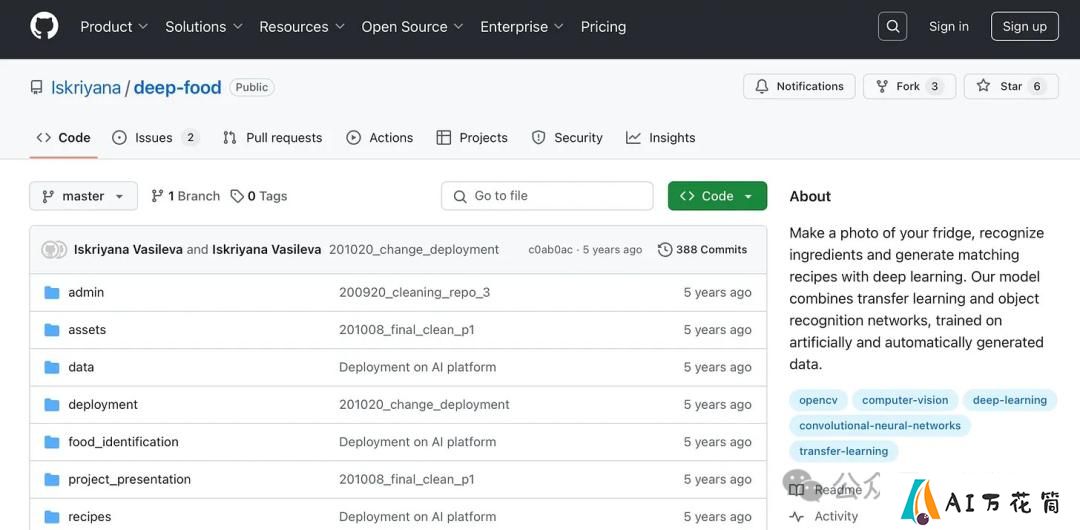
Task: View the 0 Tags list
Action: [259, 196]
